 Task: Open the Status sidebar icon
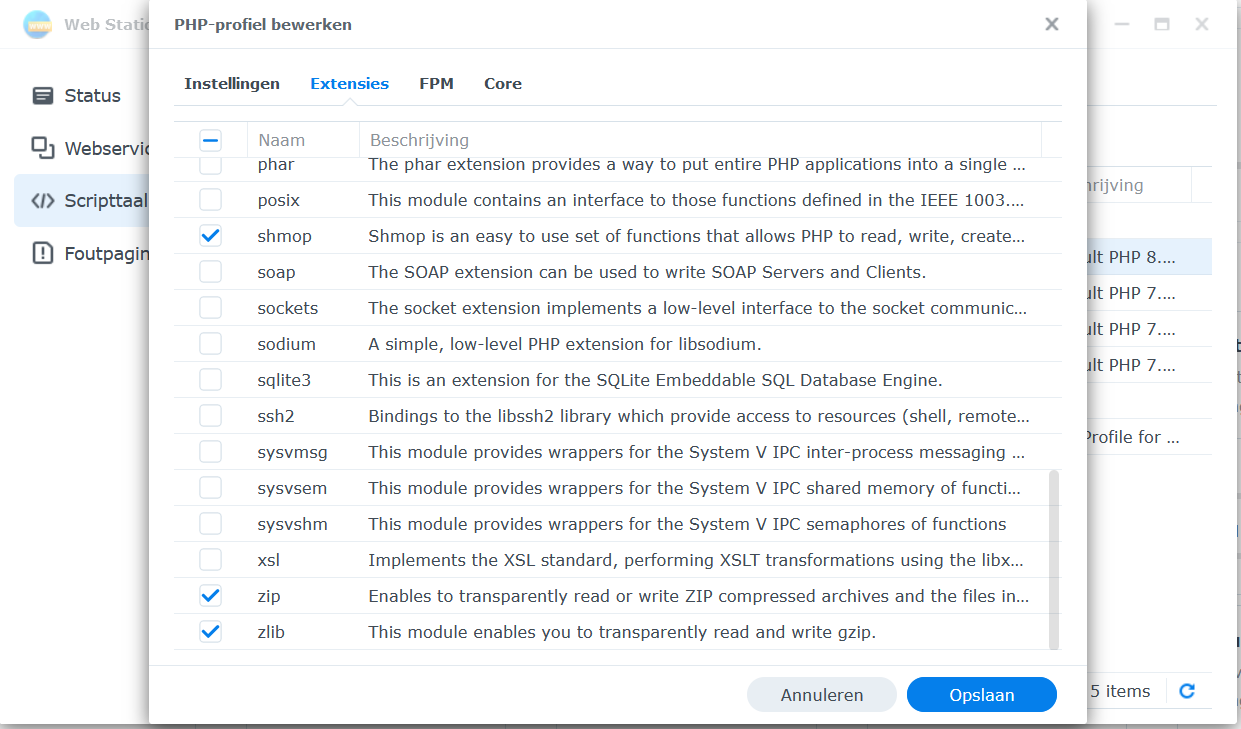coord(43,96)
